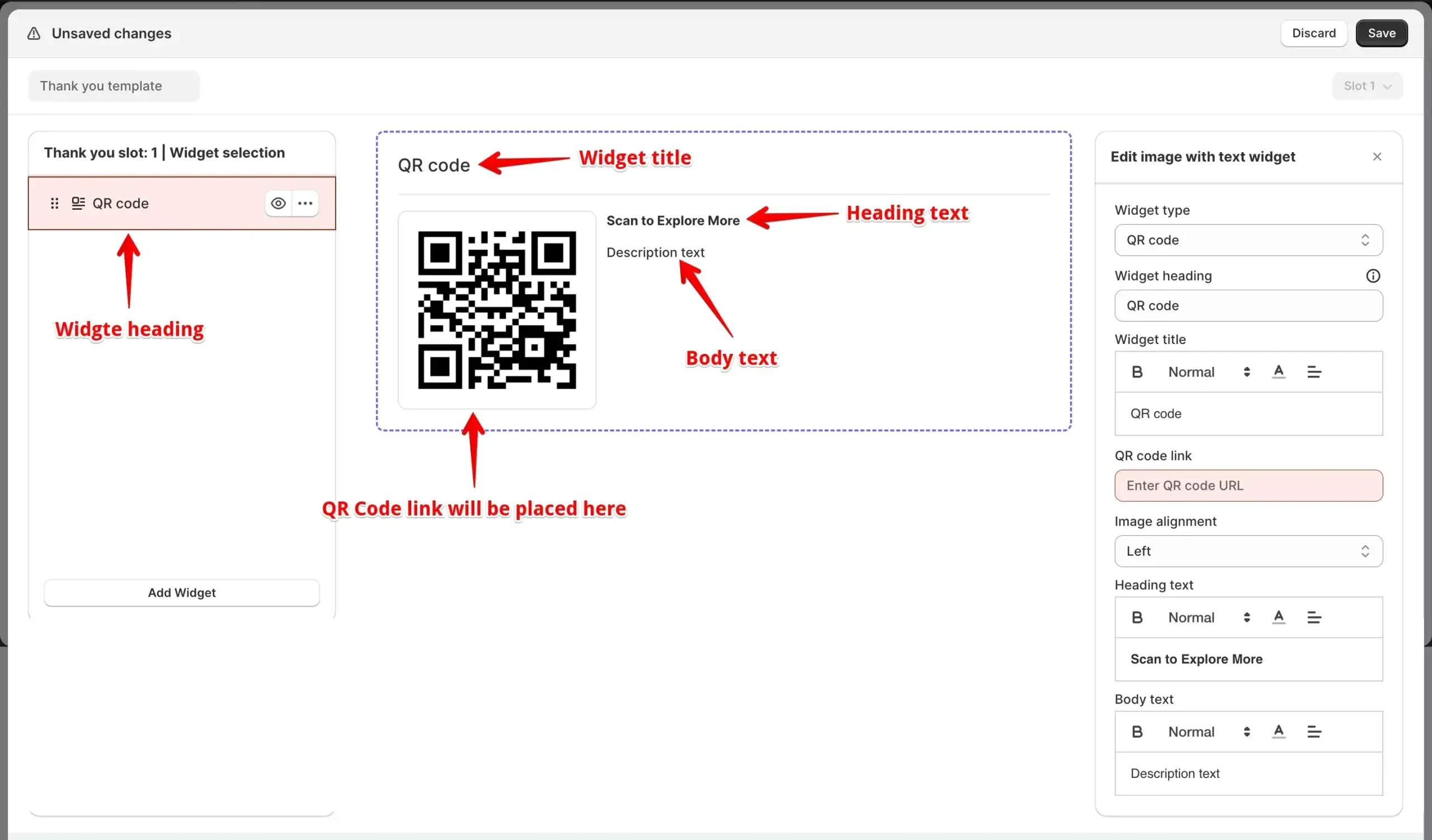
Task: Click the QR code title in preview
Action: tap(434, 166)
